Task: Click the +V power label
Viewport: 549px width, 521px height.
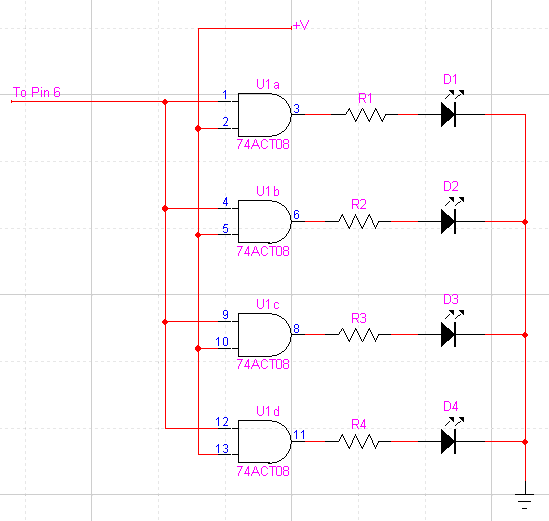Action: point(301,25)
